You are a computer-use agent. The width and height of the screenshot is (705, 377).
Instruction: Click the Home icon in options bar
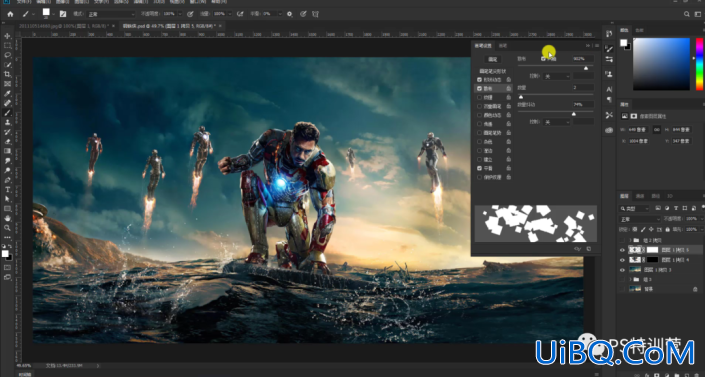10,14
